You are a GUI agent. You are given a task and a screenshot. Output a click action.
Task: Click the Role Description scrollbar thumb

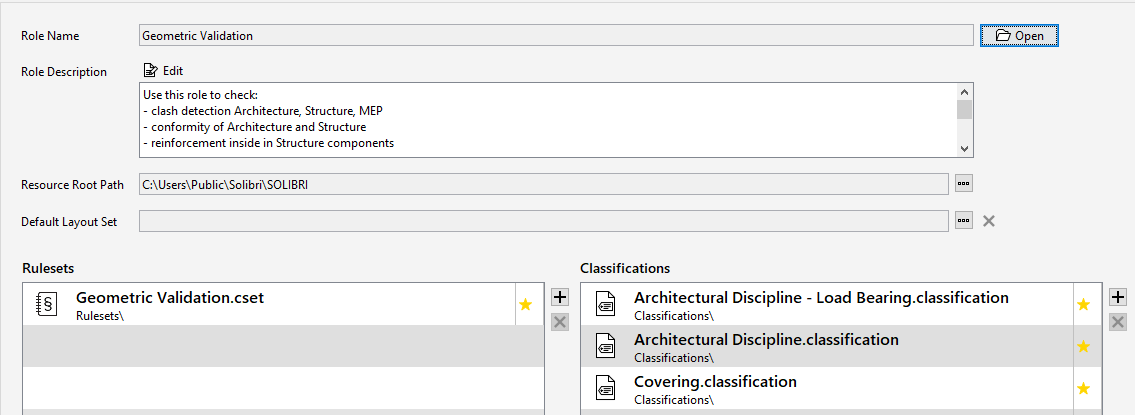964,109
